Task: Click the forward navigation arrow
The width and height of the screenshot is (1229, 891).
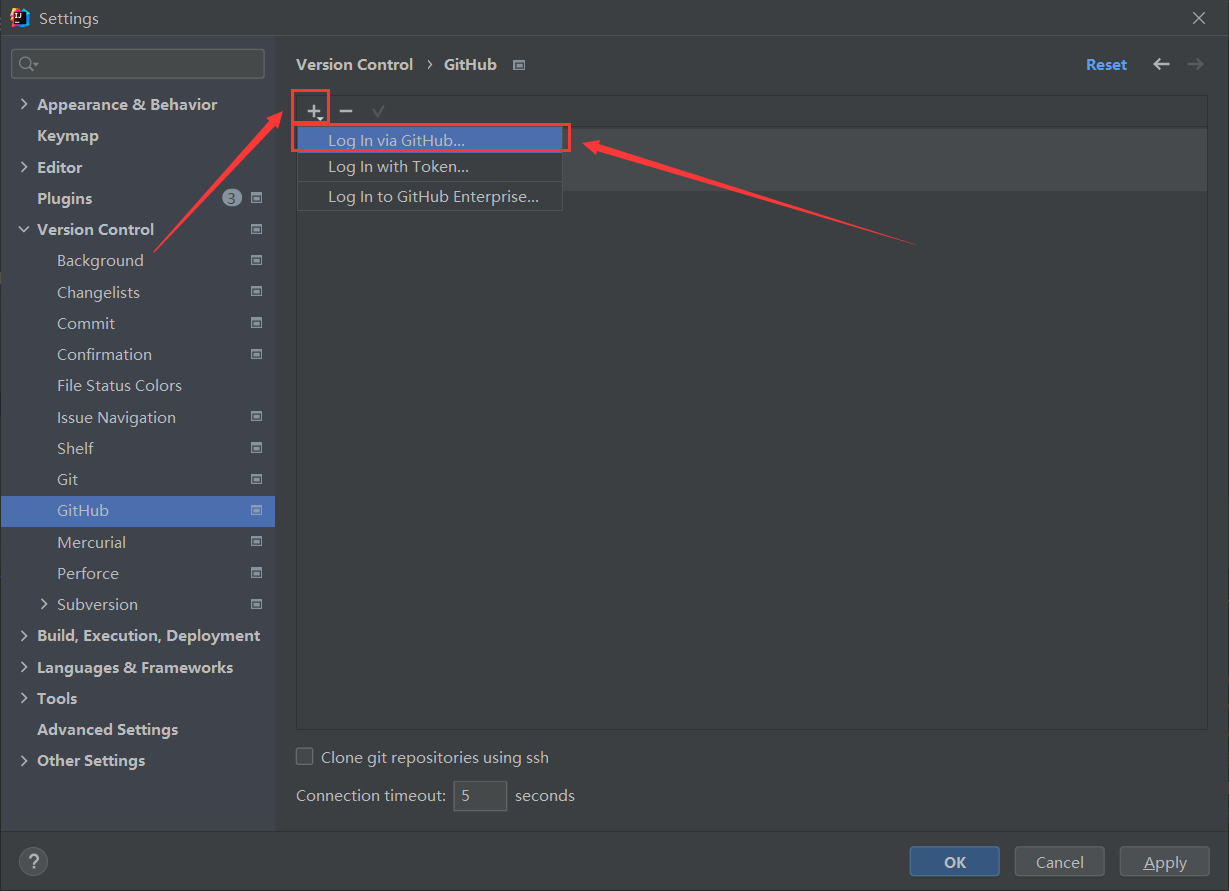Action: click(x=1195, y=64)
